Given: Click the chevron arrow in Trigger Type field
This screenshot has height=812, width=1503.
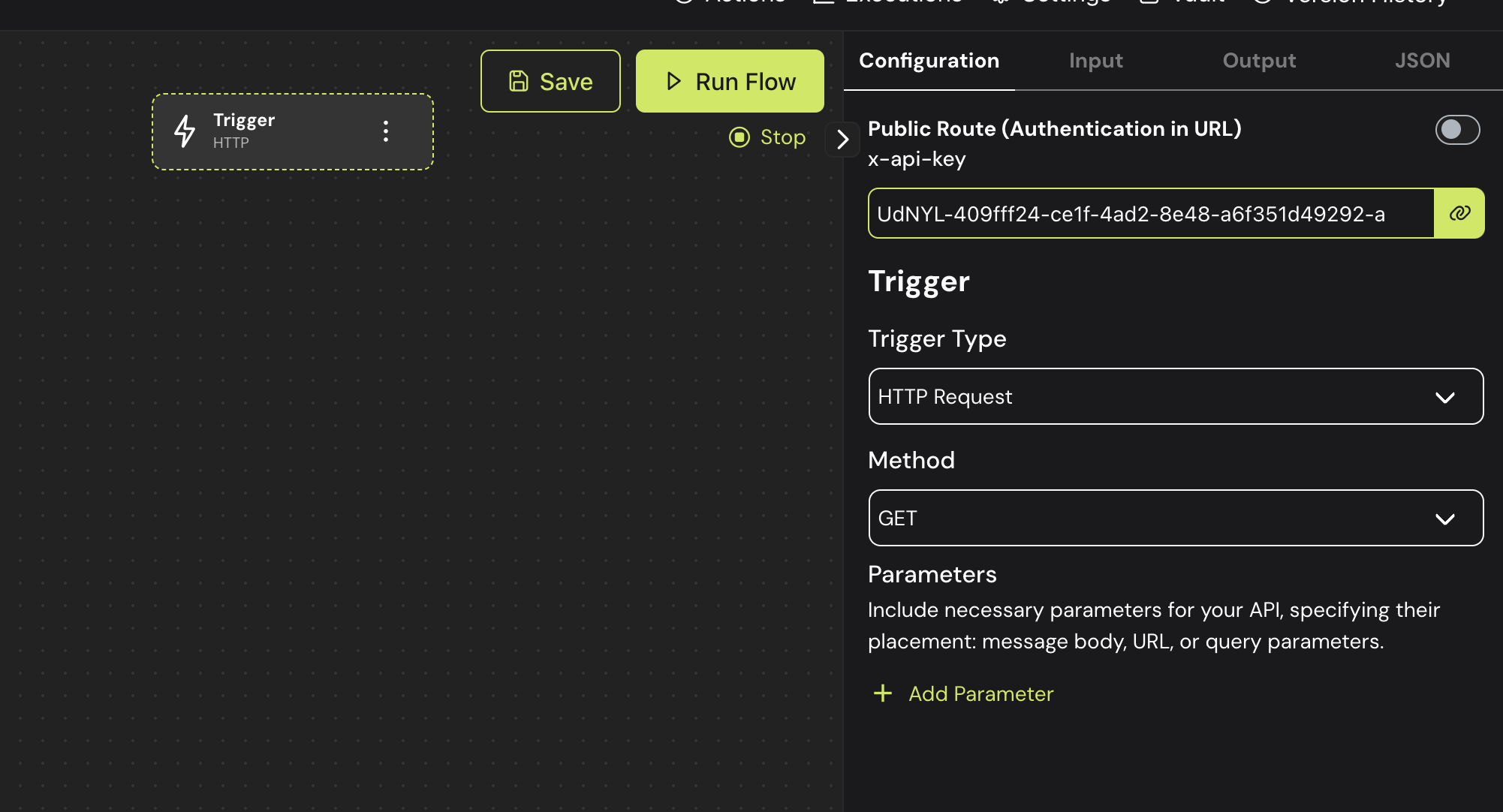Looking at the screenshot, I should (1444, 397).
